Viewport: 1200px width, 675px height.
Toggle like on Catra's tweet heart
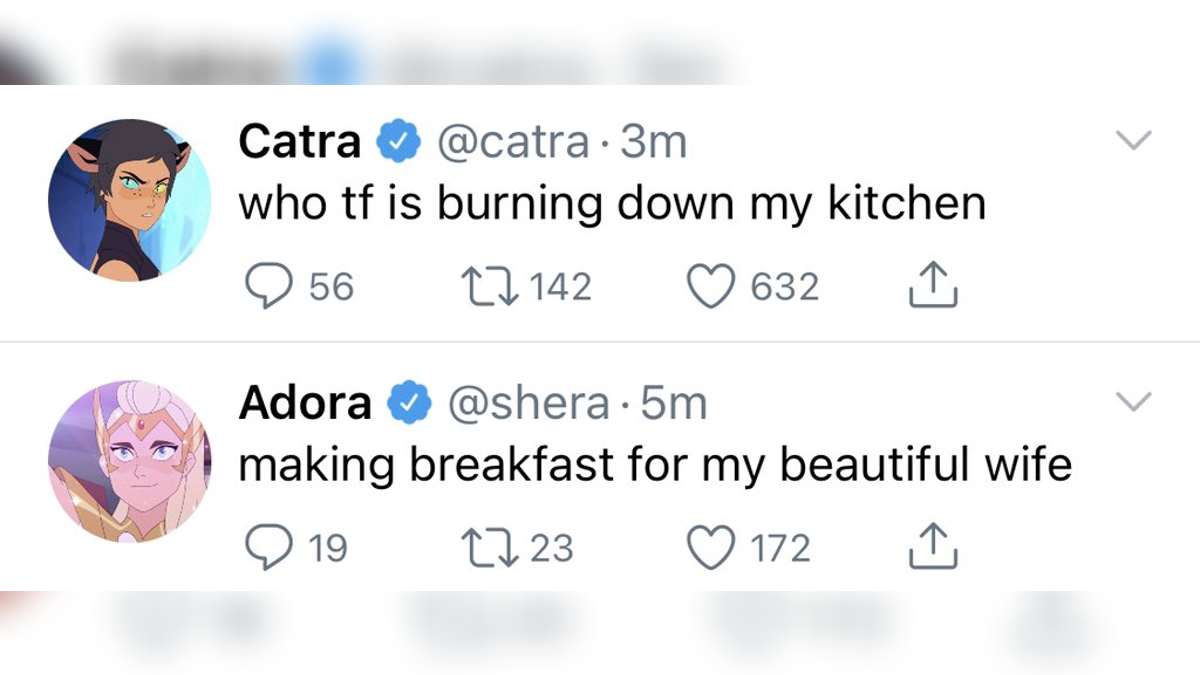click(713, 286)
